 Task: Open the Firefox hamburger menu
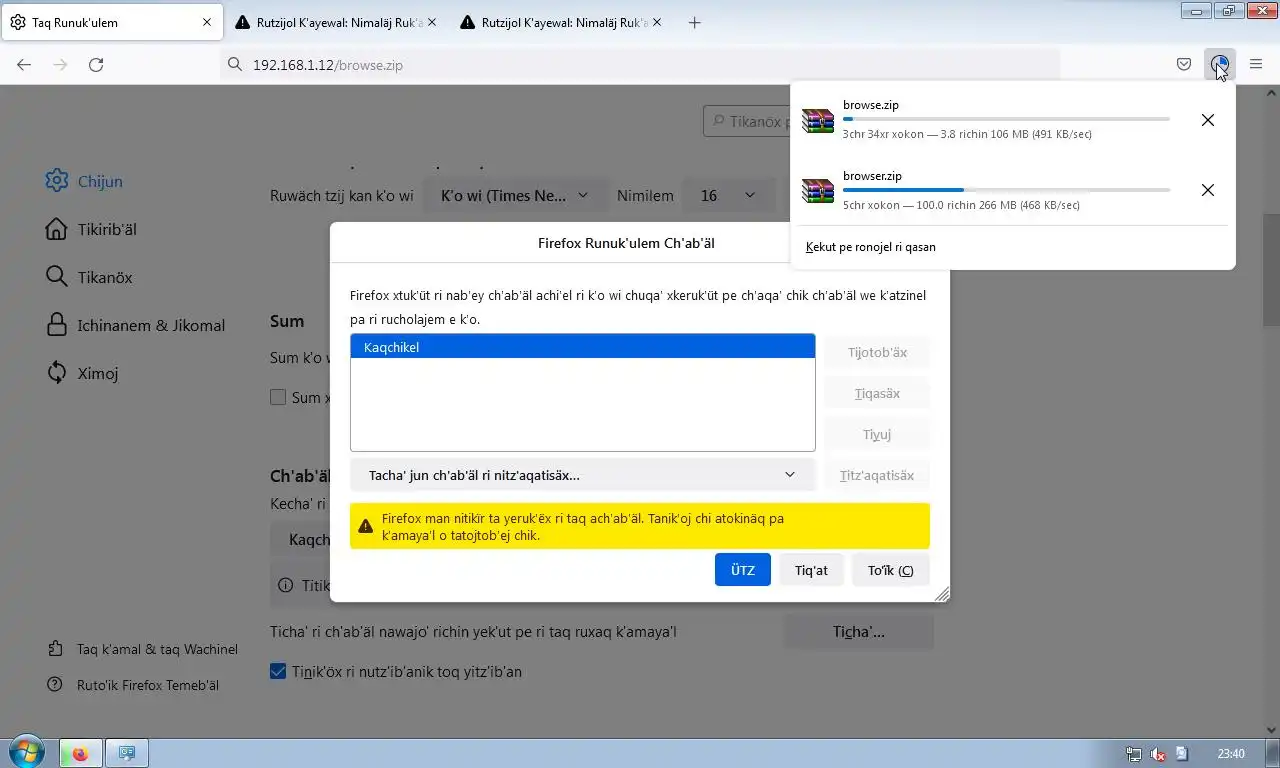[1256, 64]
